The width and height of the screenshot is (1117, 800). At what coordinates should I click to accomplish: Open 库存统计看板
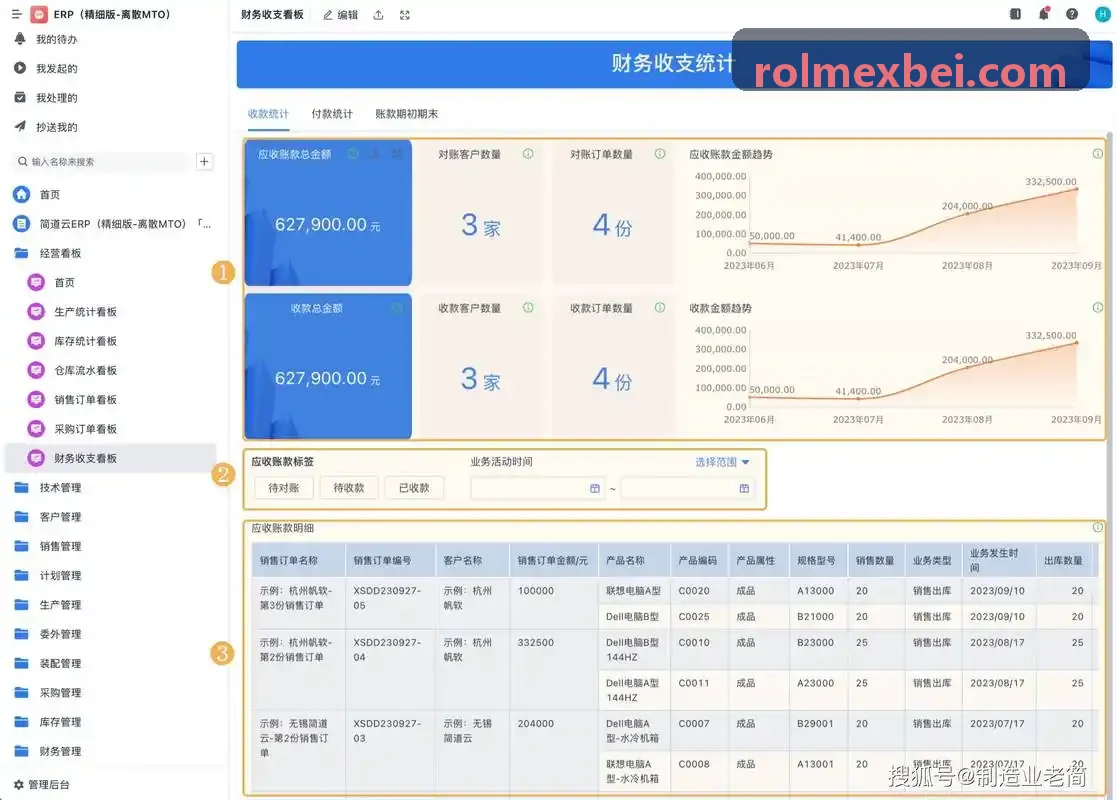[85, 341]
